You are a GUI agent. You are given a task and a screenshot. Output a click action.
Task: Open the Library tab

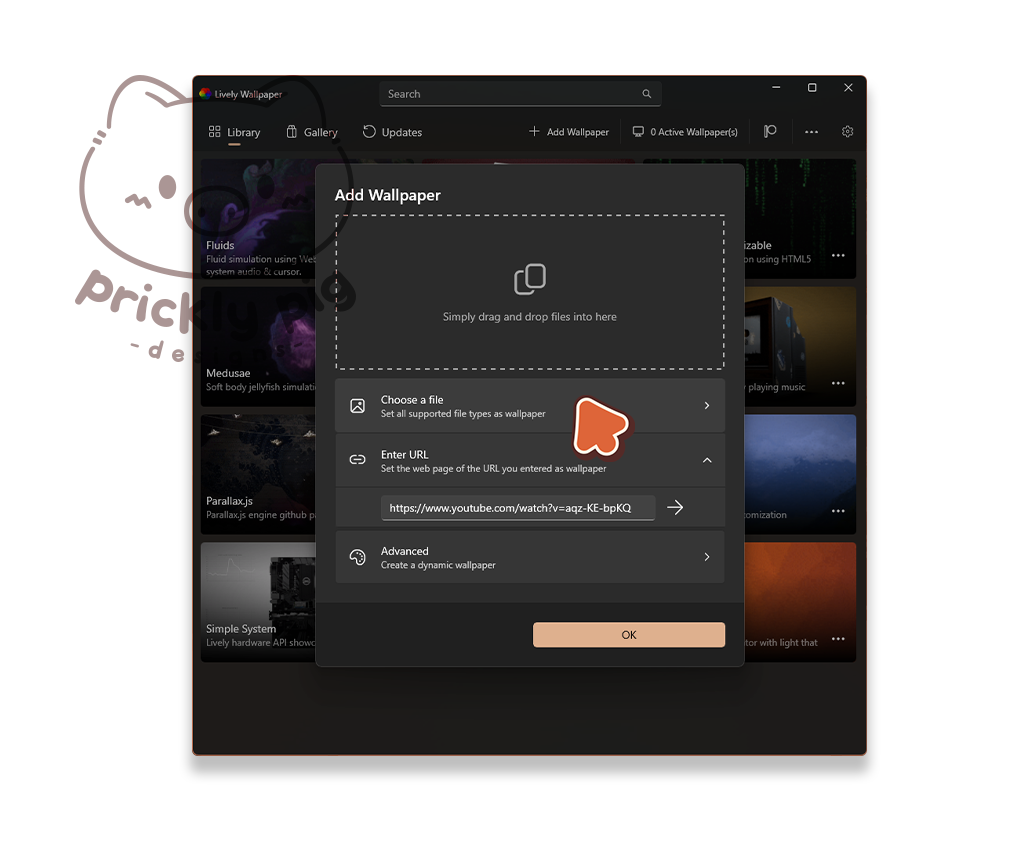[234, 132]
